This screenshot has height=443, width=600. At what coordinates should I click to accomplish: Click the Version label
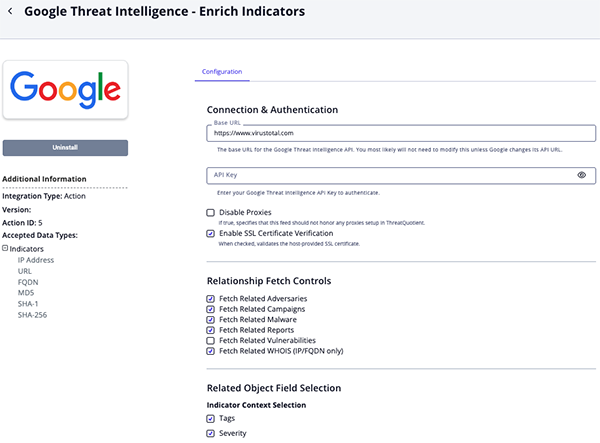tap(16, 210)
